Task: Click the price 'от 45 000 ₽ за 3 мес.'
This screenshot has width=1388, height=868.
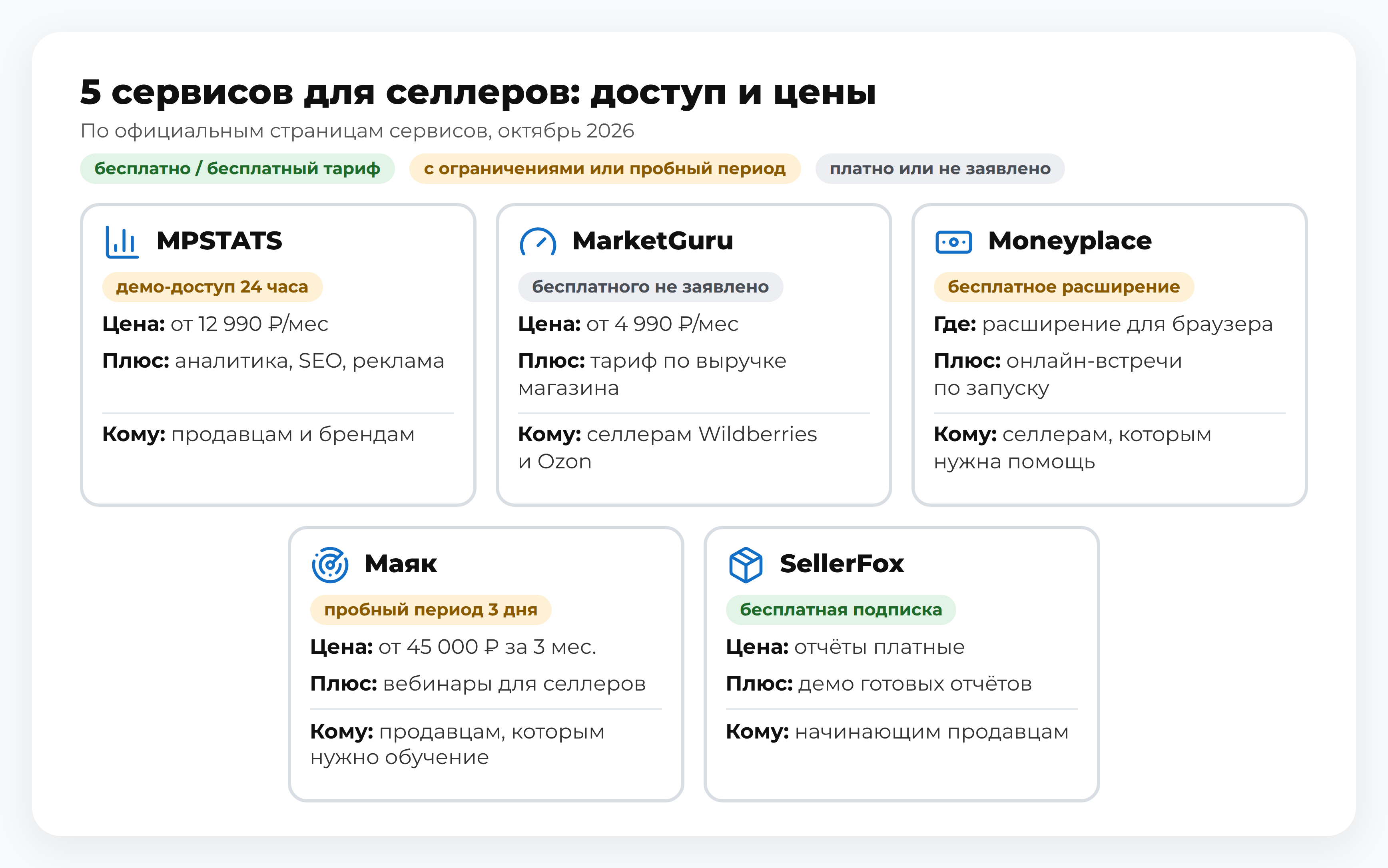Action: [x=488, y=647]
